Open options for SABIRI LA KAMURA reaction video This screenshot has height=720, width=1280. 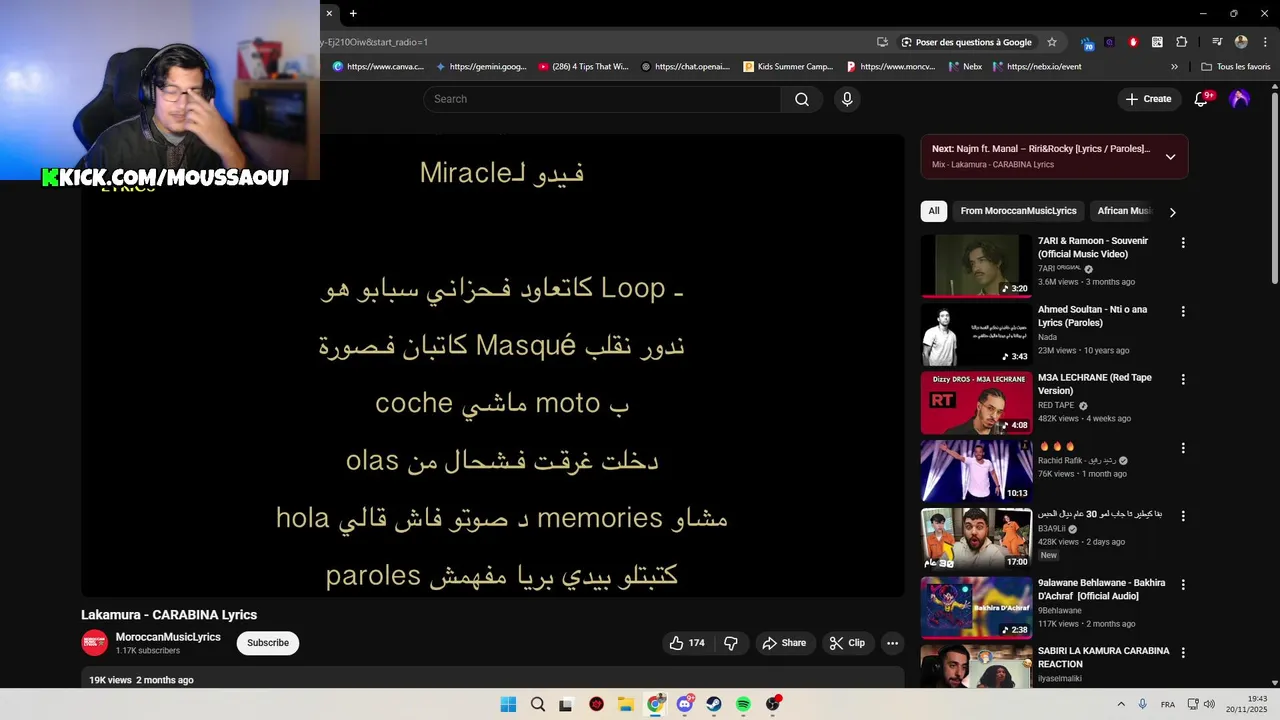click(1183, 652)
